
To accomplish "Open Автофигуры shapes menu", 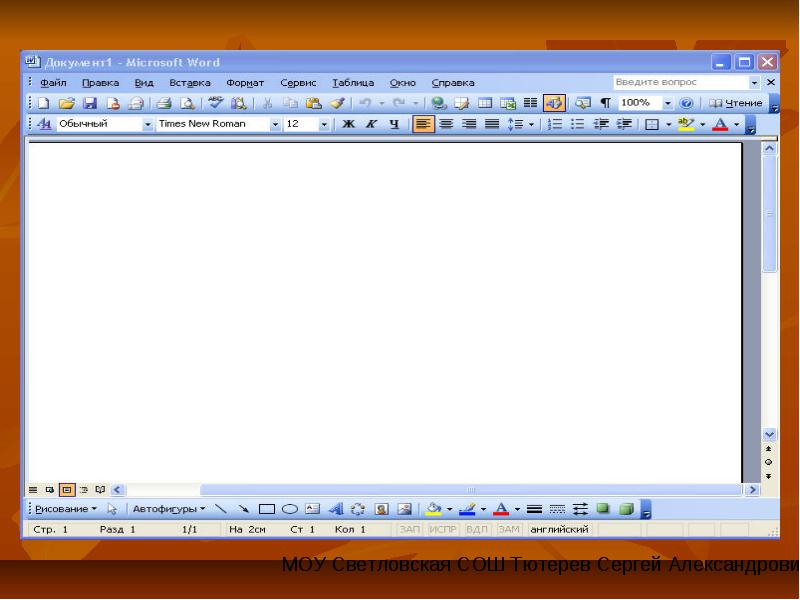I will pos(169,509).
